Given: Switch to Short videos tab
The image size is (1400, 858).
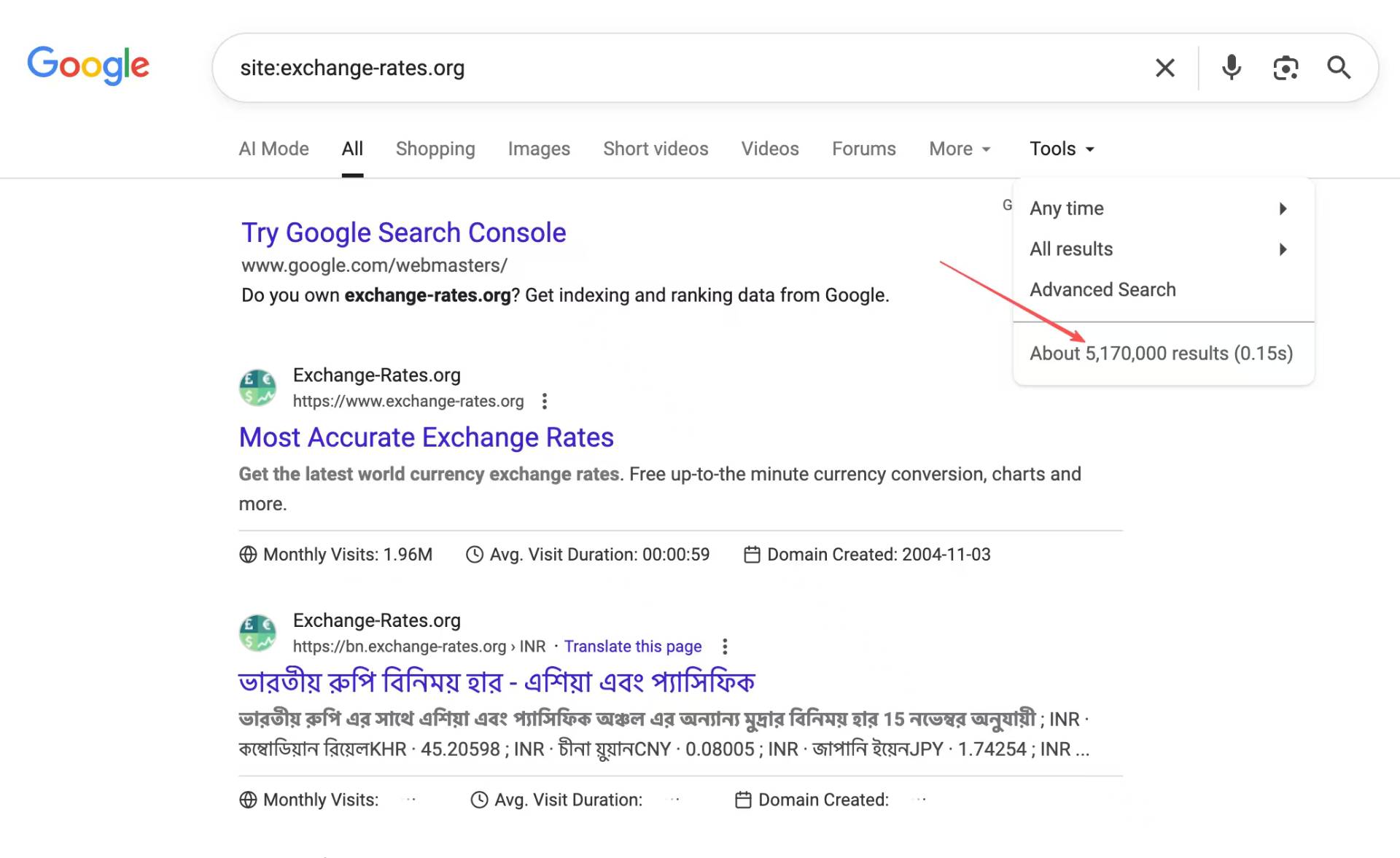Looking at the screenshot, I should (656, 149).
